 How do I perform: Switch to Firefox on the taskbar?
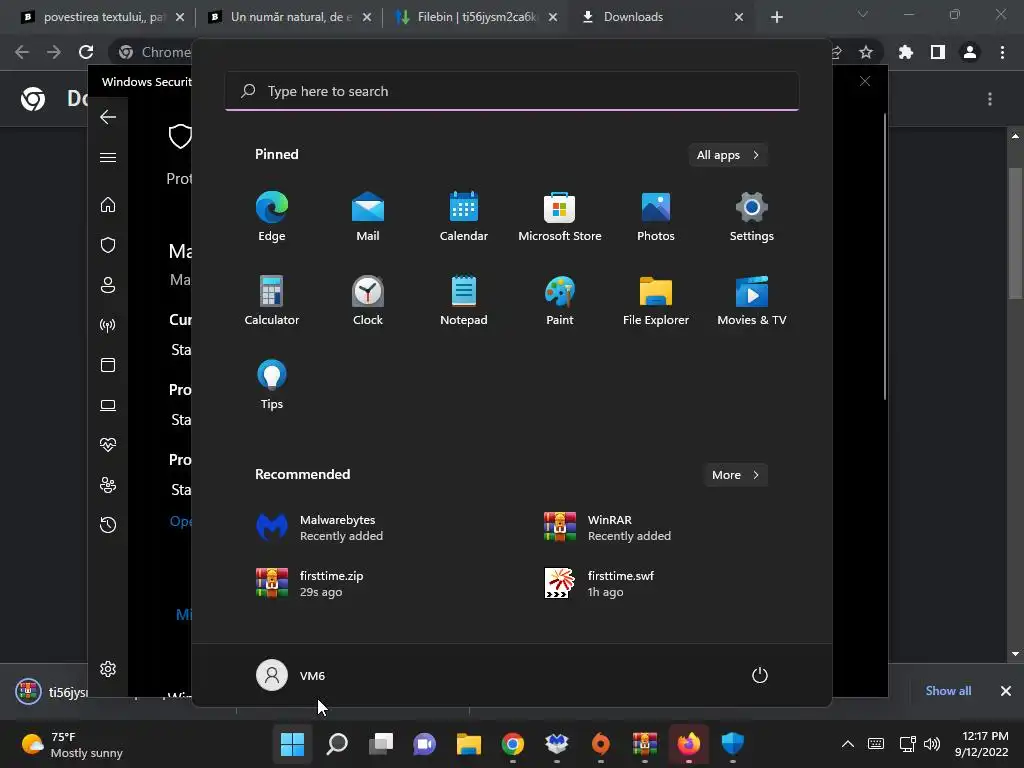coord(688,744)
